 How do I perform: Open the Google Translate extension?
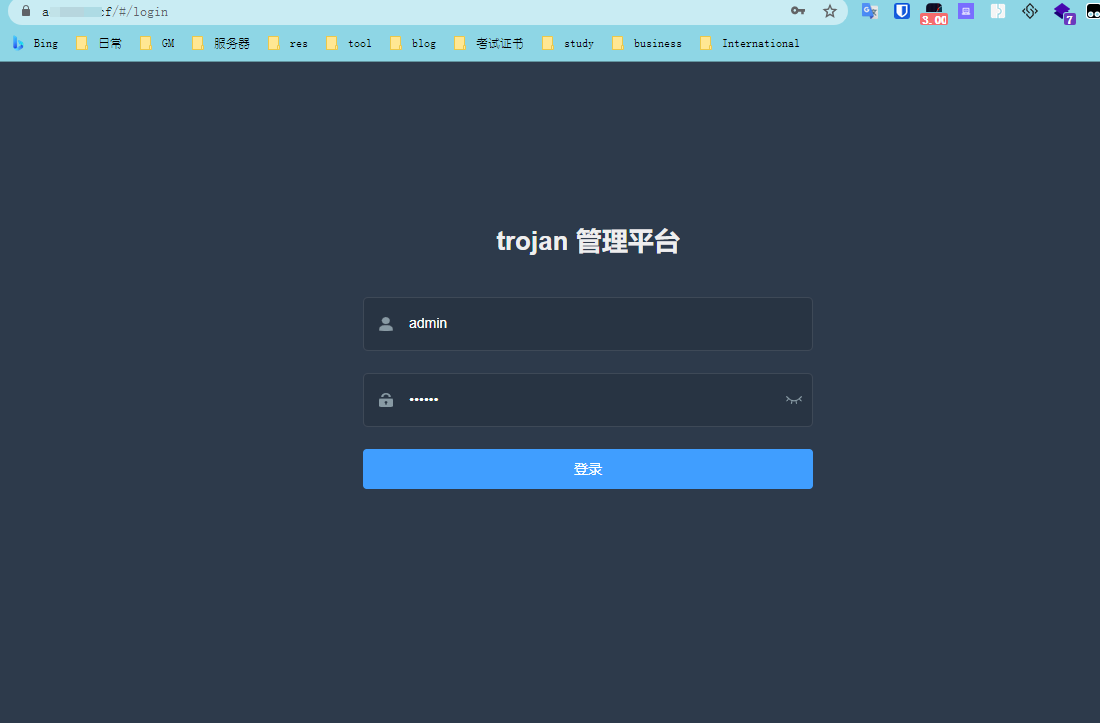[x=870, y=12]
